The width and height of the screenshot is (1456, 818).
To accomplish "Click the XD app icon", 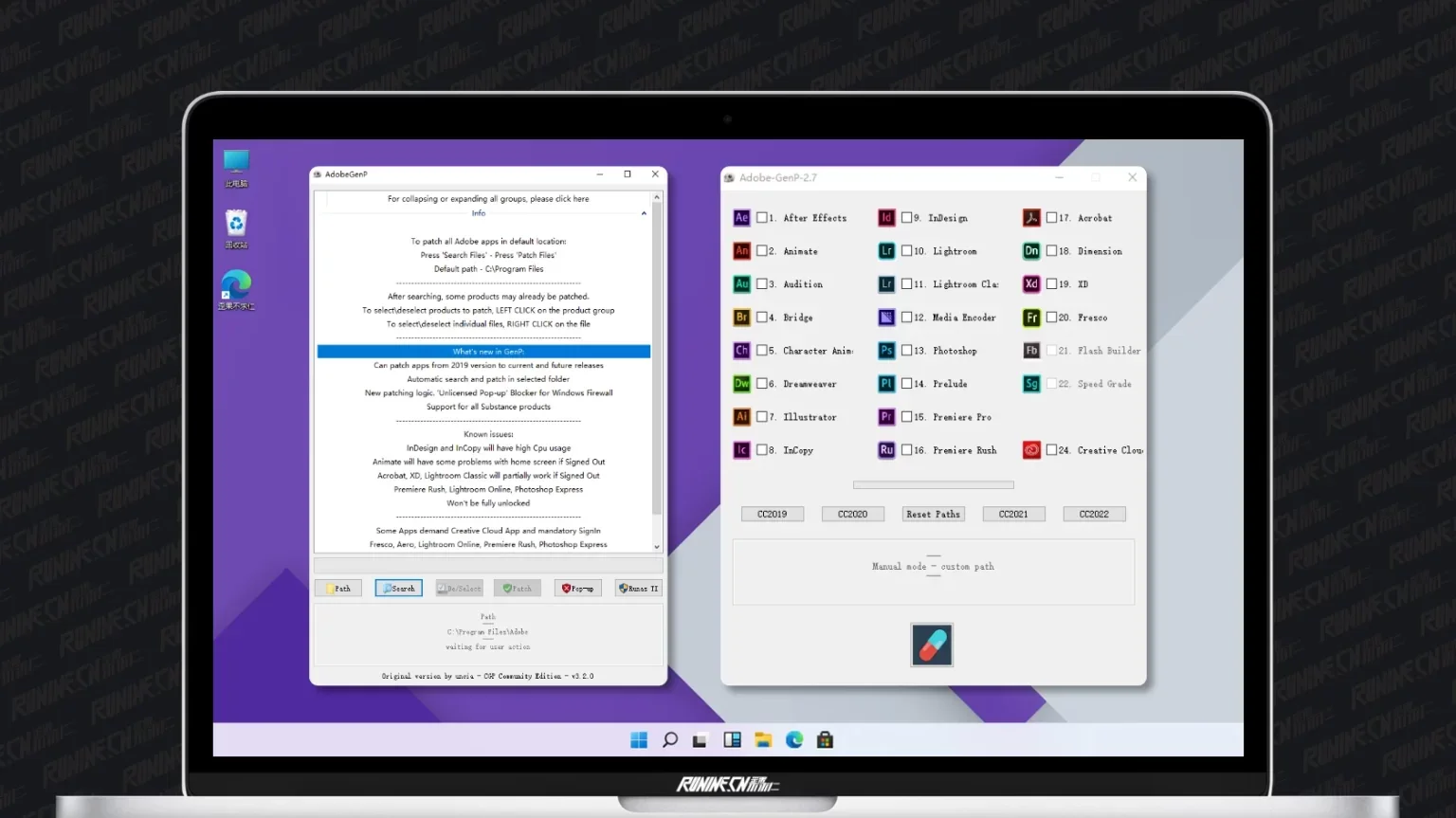I will [1031, 284].
